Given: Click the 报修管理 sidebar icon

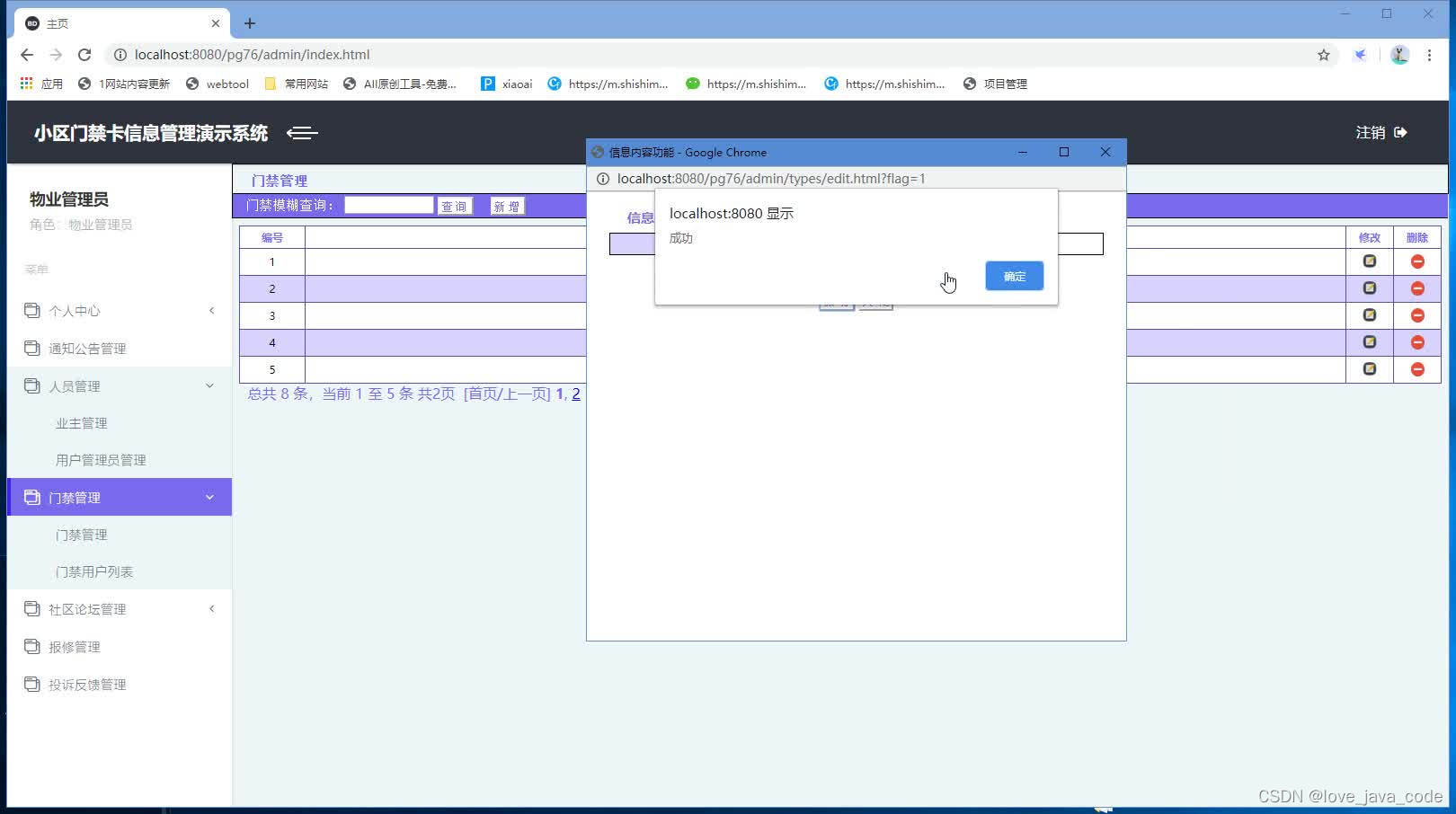Looking at the screenshot, I should pos(32,646).
